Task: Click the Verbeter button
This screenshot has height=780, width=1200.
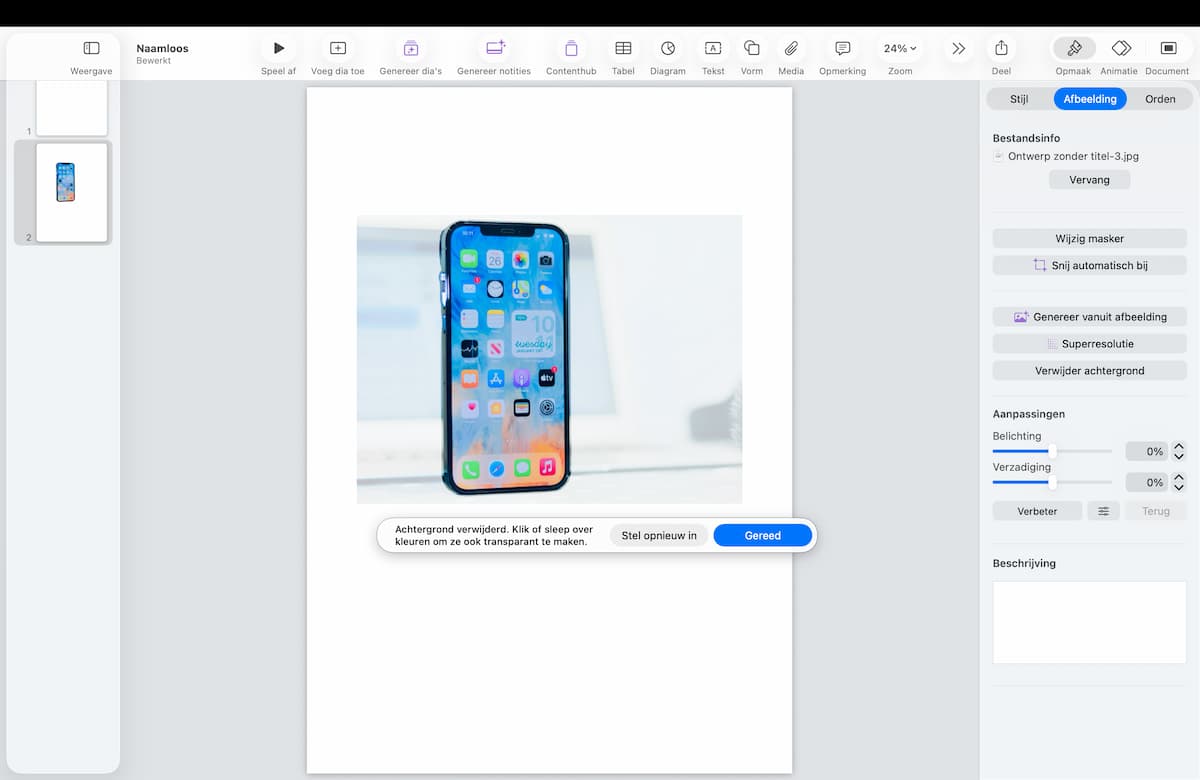Action: (1038, 511)
